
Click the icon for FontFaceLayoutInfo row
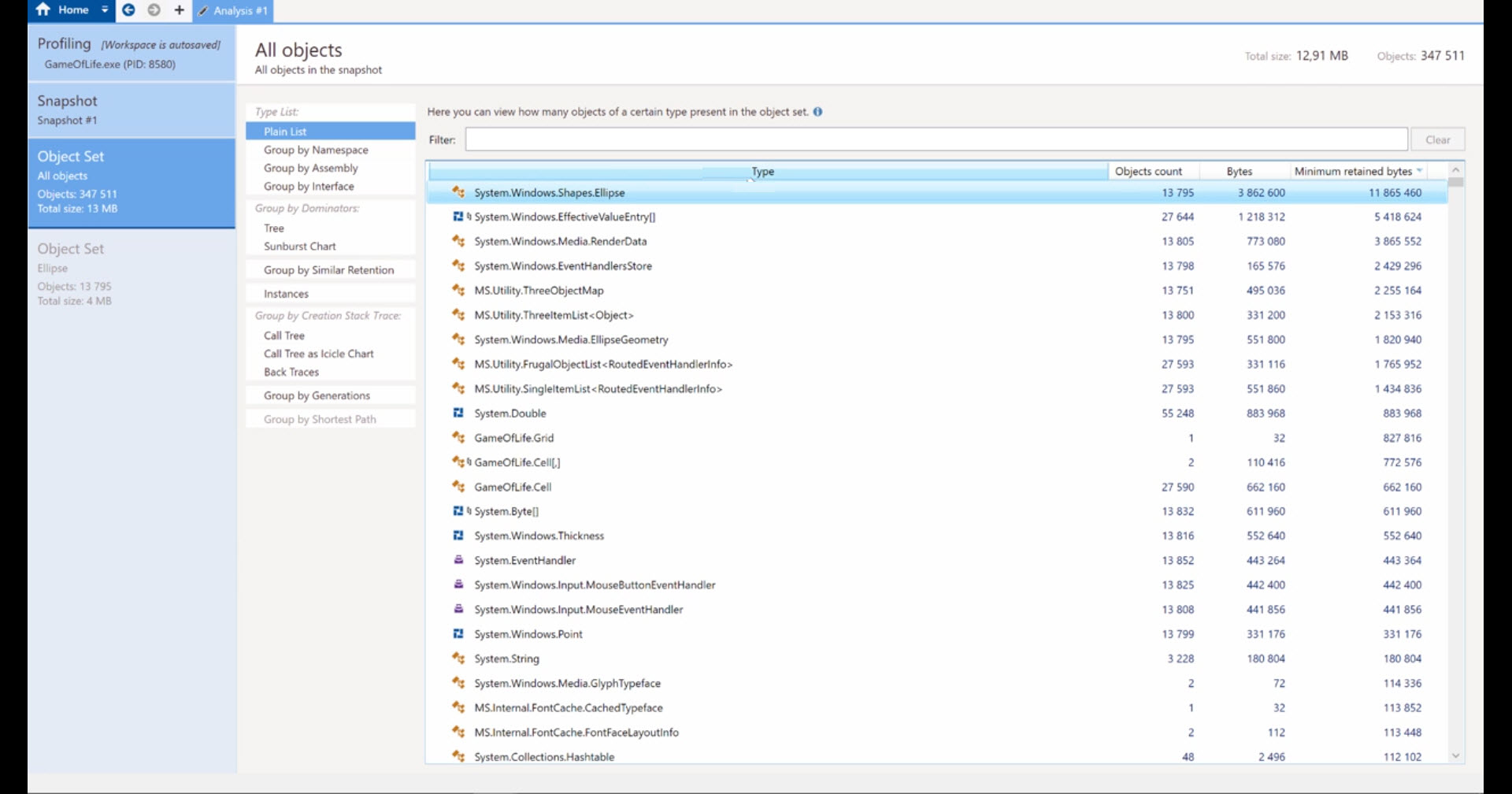[x=458, y=732]
